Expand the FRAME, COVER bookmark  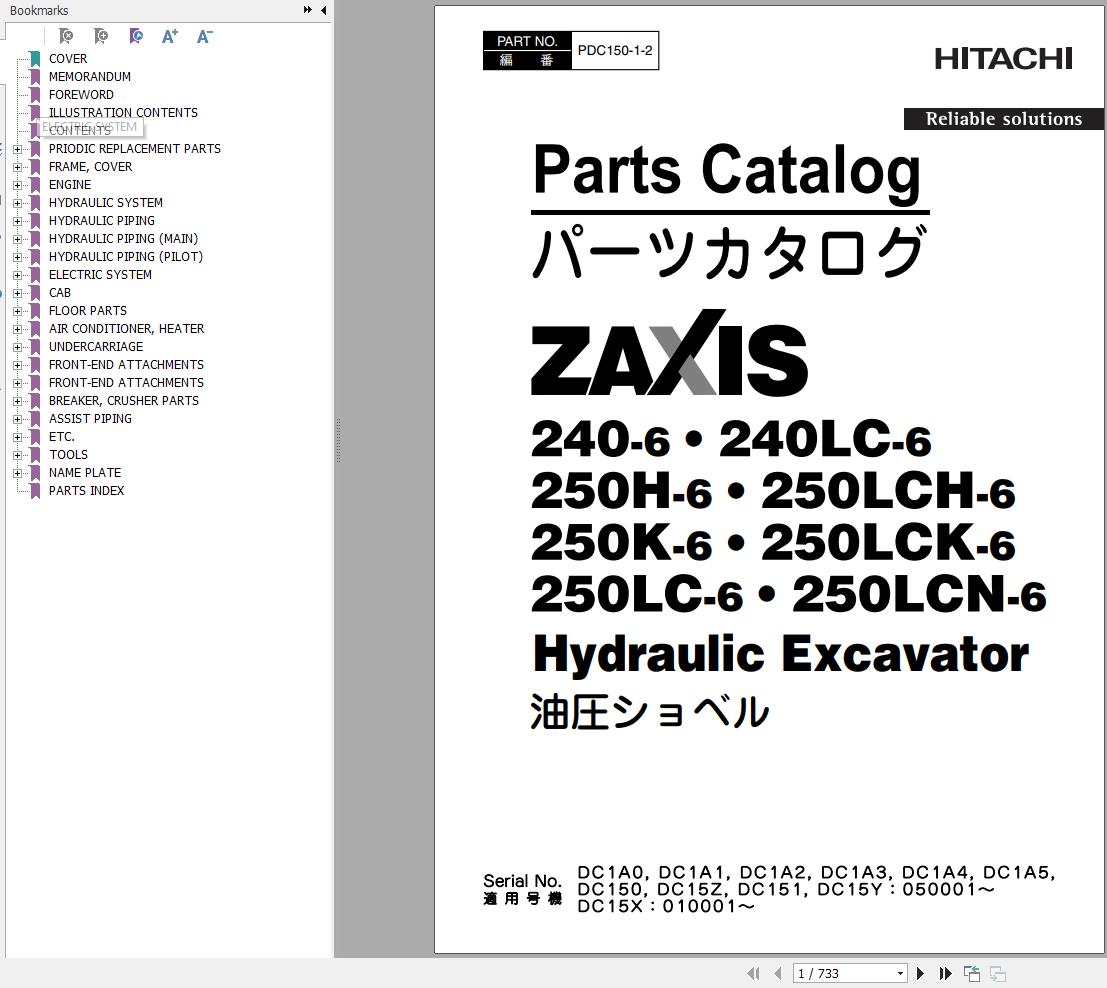tap(18, 167)
